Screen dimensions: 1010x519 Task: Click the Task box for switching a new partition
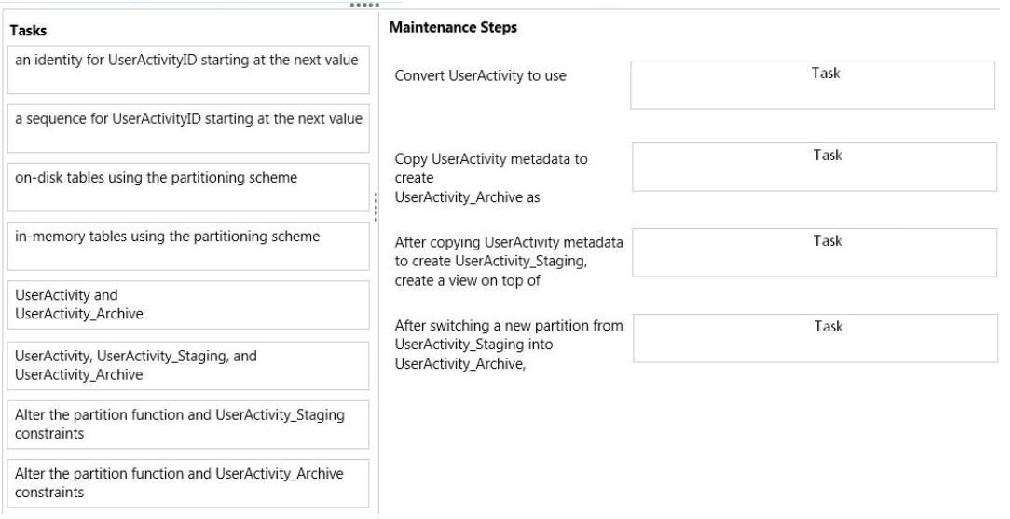pos(815,338)
